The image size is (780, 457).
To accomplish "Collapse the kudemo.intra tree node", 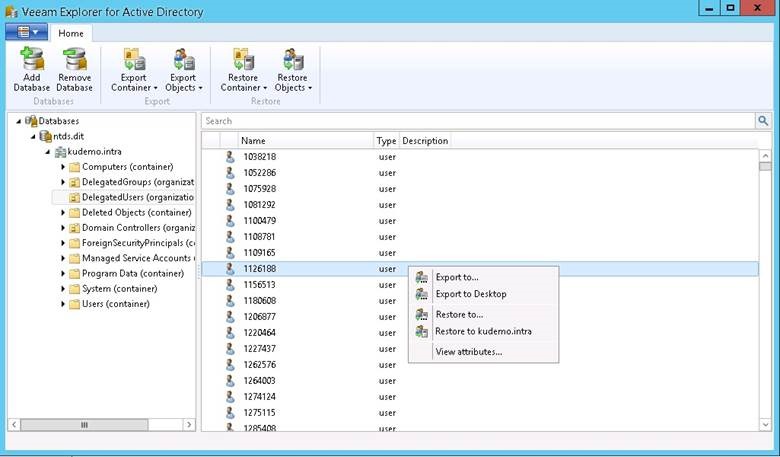I will point(48,152).
